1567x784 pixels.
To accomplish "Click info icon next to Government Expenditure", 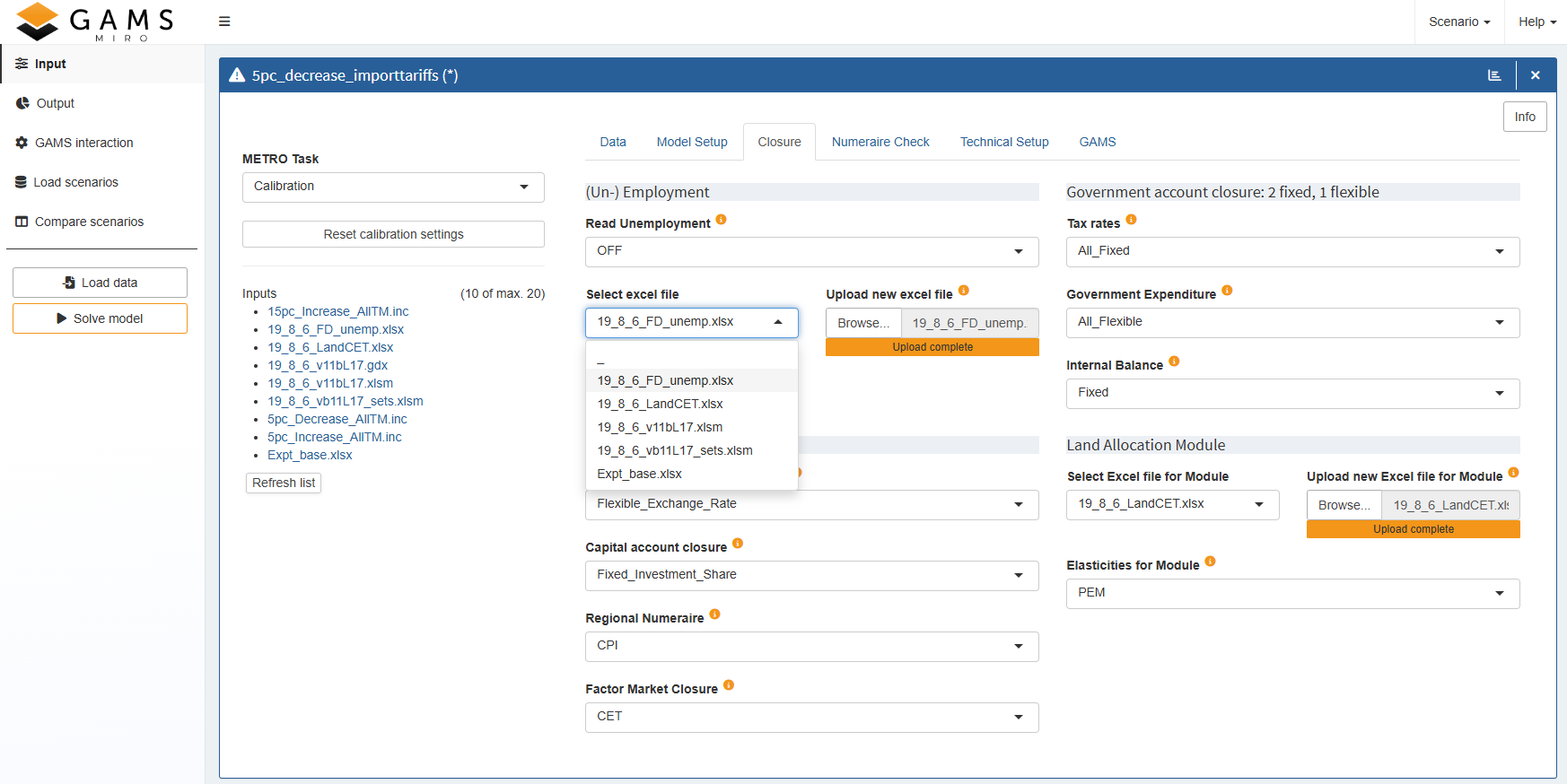I will [1227, 291].
